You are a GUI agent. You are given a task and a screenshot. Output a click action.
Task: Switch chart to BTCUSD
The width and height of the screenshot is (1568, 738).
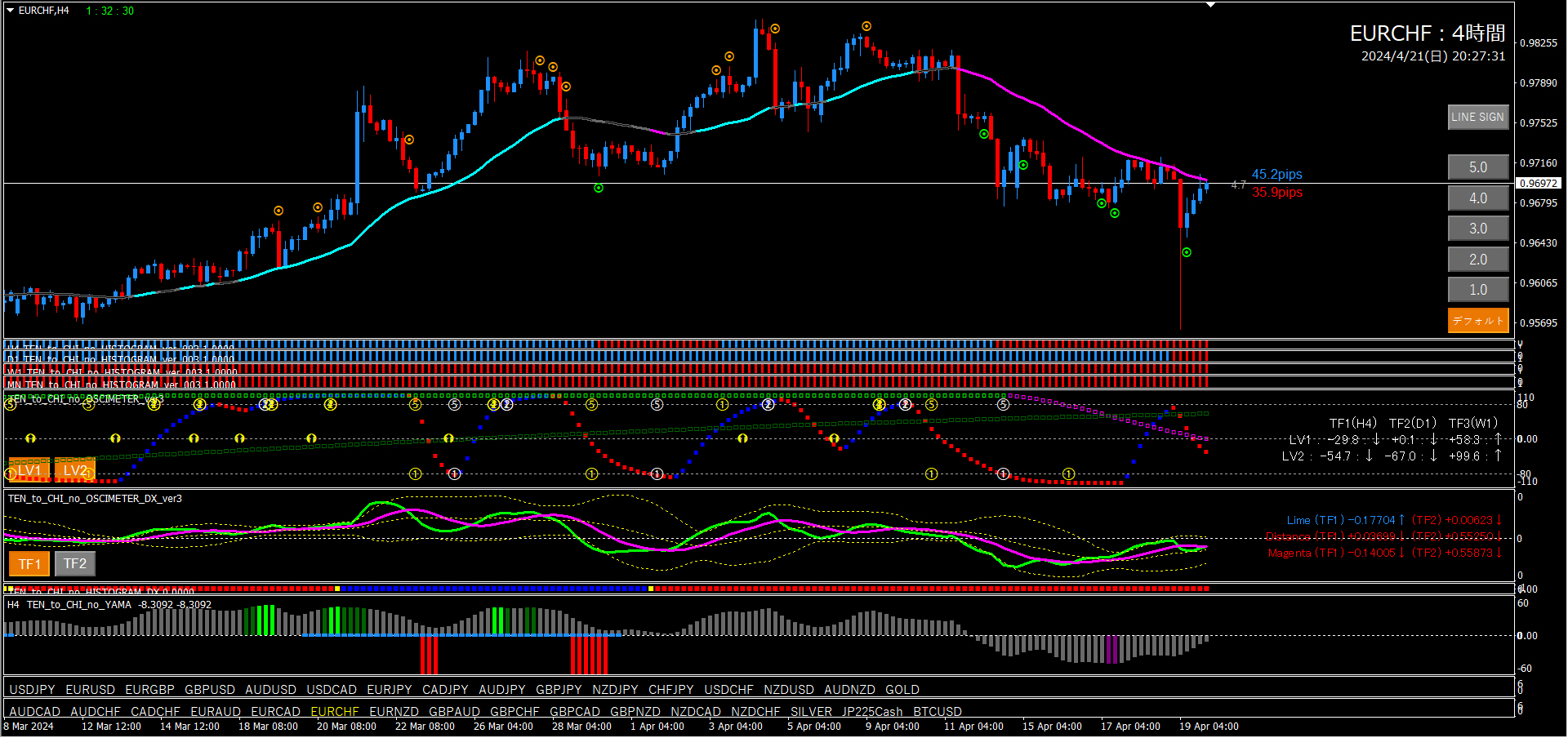(938, 712)
